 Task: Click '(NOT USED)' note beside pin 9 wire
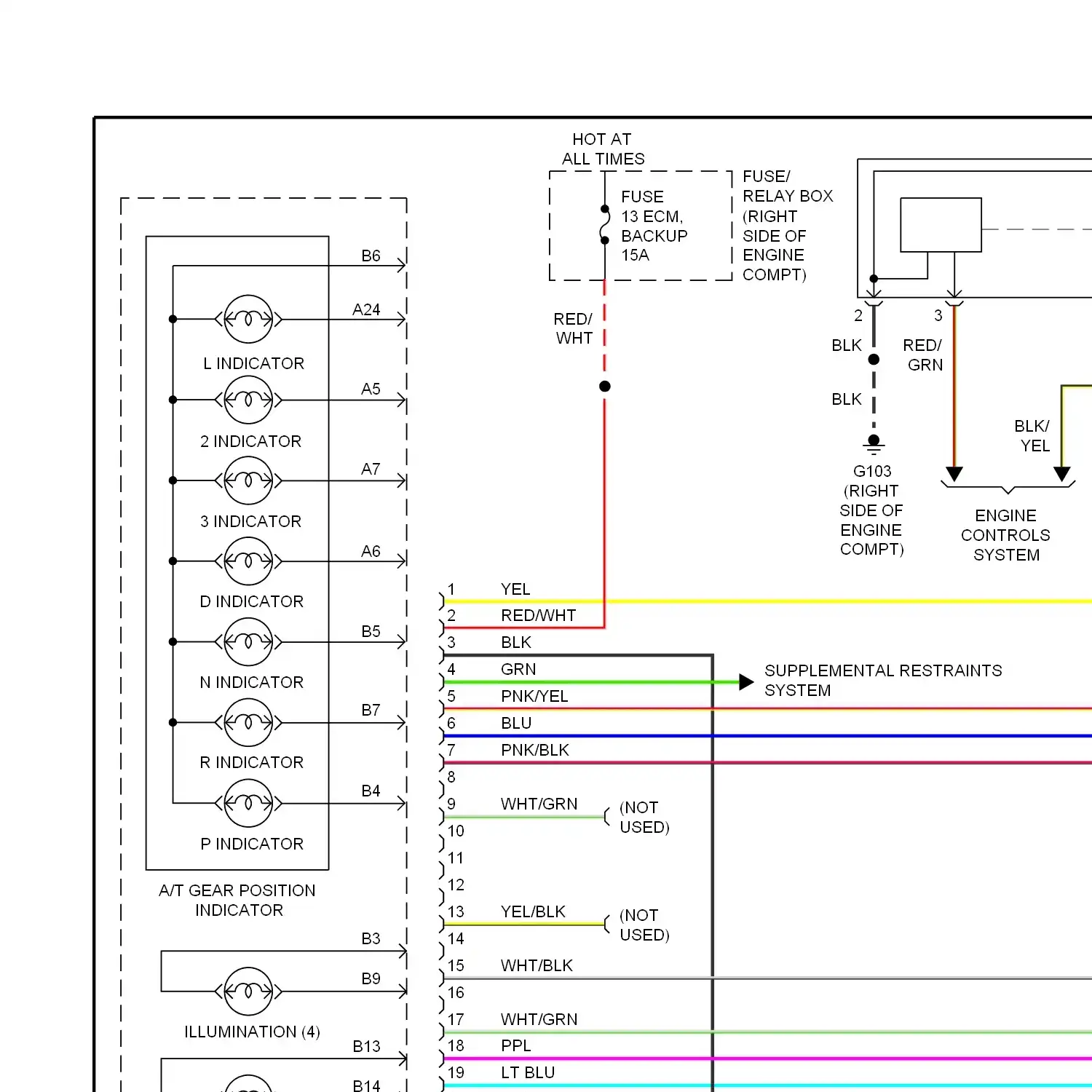(644, 817)
